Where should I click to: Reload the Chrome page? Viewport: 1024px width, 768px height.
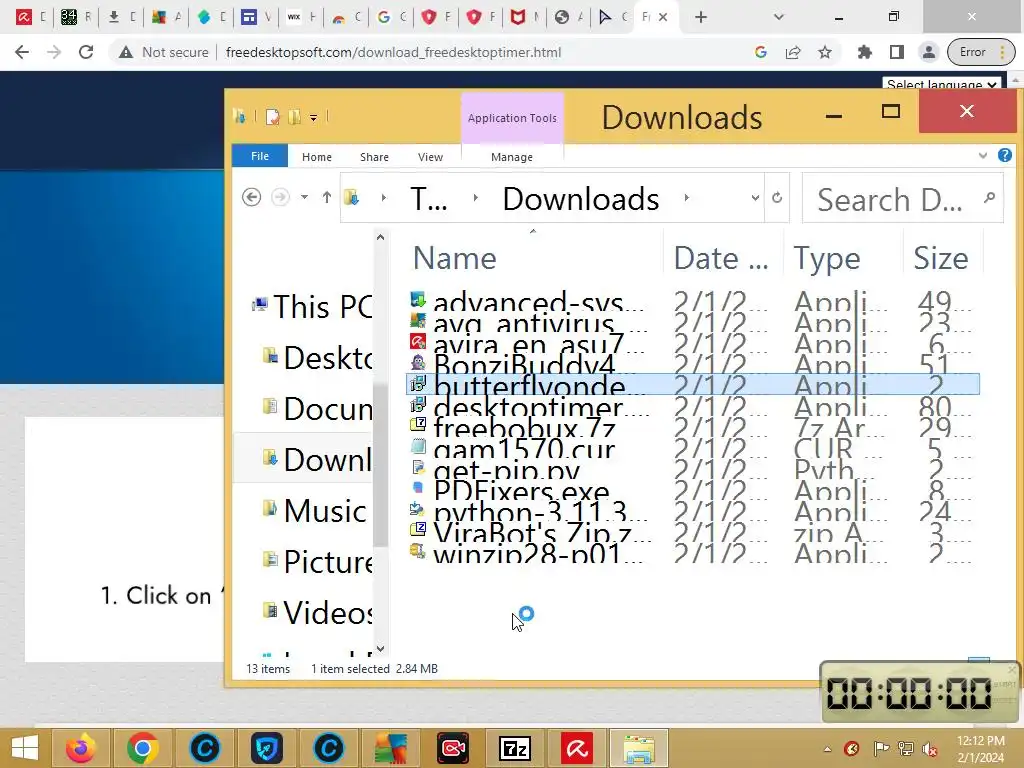point(86,52)
